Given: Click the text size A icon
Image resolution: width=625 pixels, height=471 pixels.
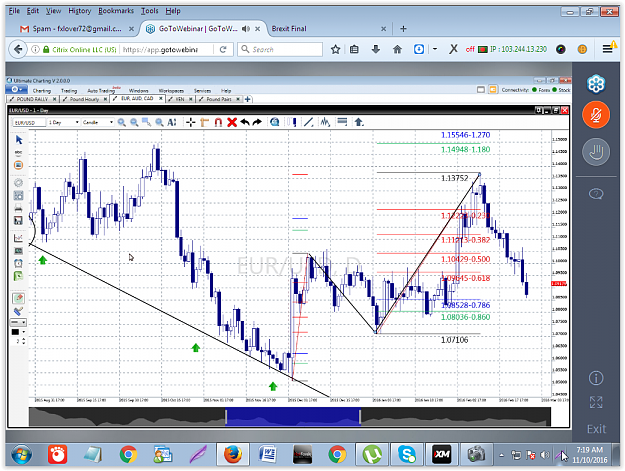Looking at the screenshot, I should tap(172, 122).
